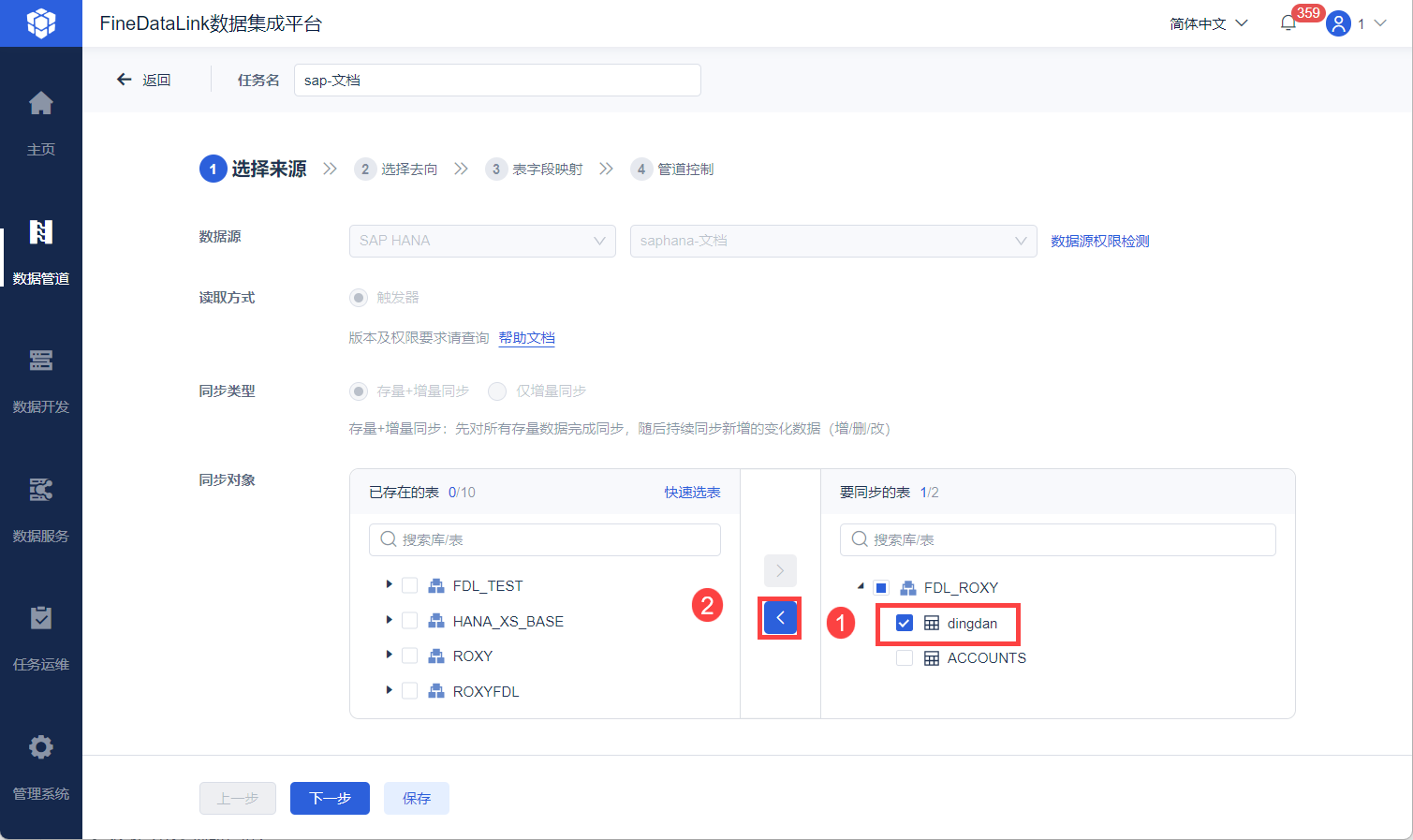Click the 已存在的表 search field

545,539
